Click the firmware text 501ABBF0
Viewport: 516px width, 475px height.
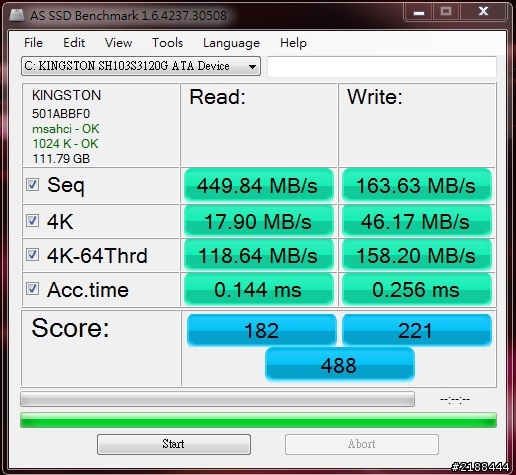tap(61, 114)
